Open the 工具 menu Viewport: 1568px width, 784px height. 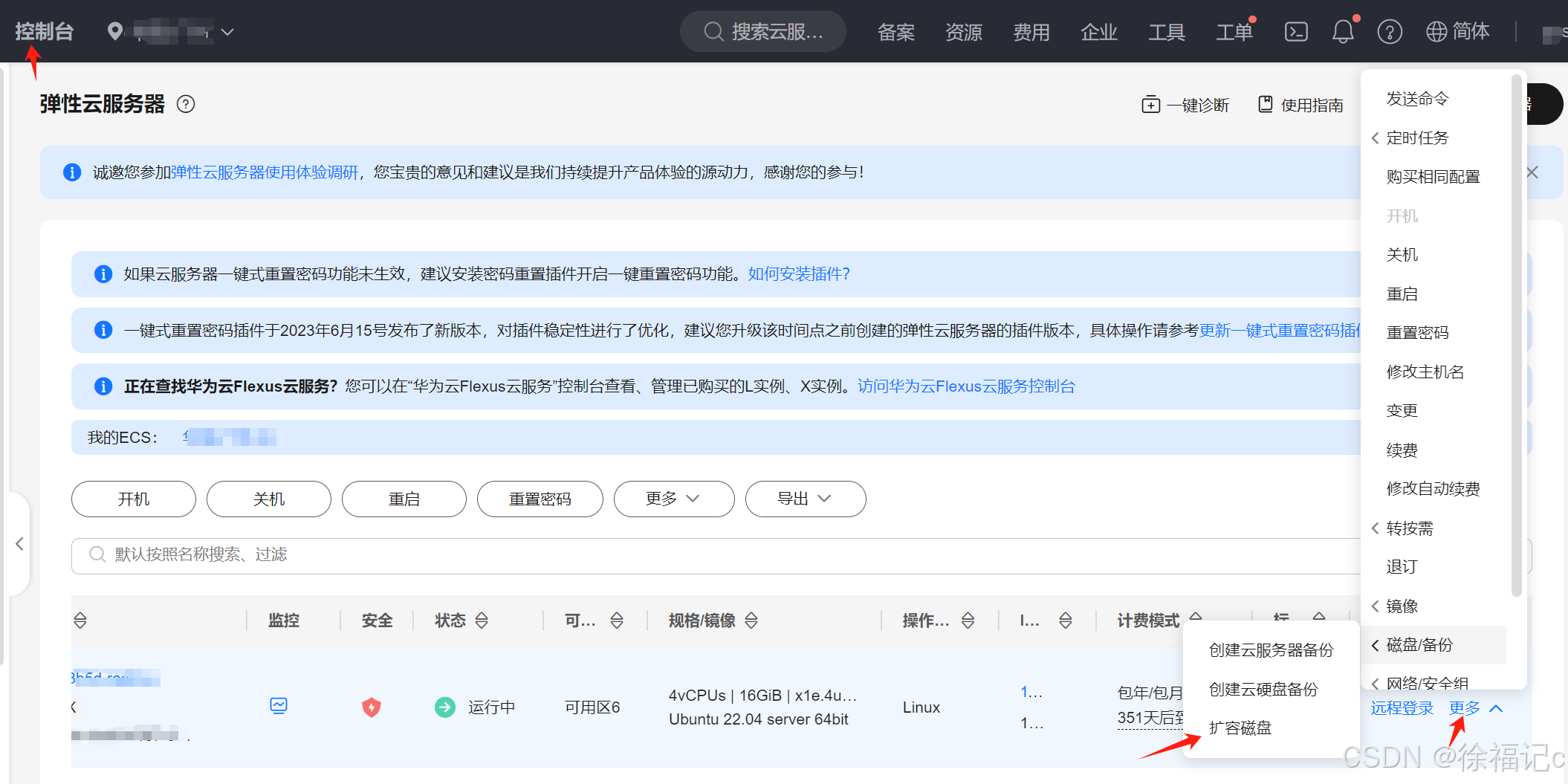click(1166, 32)
